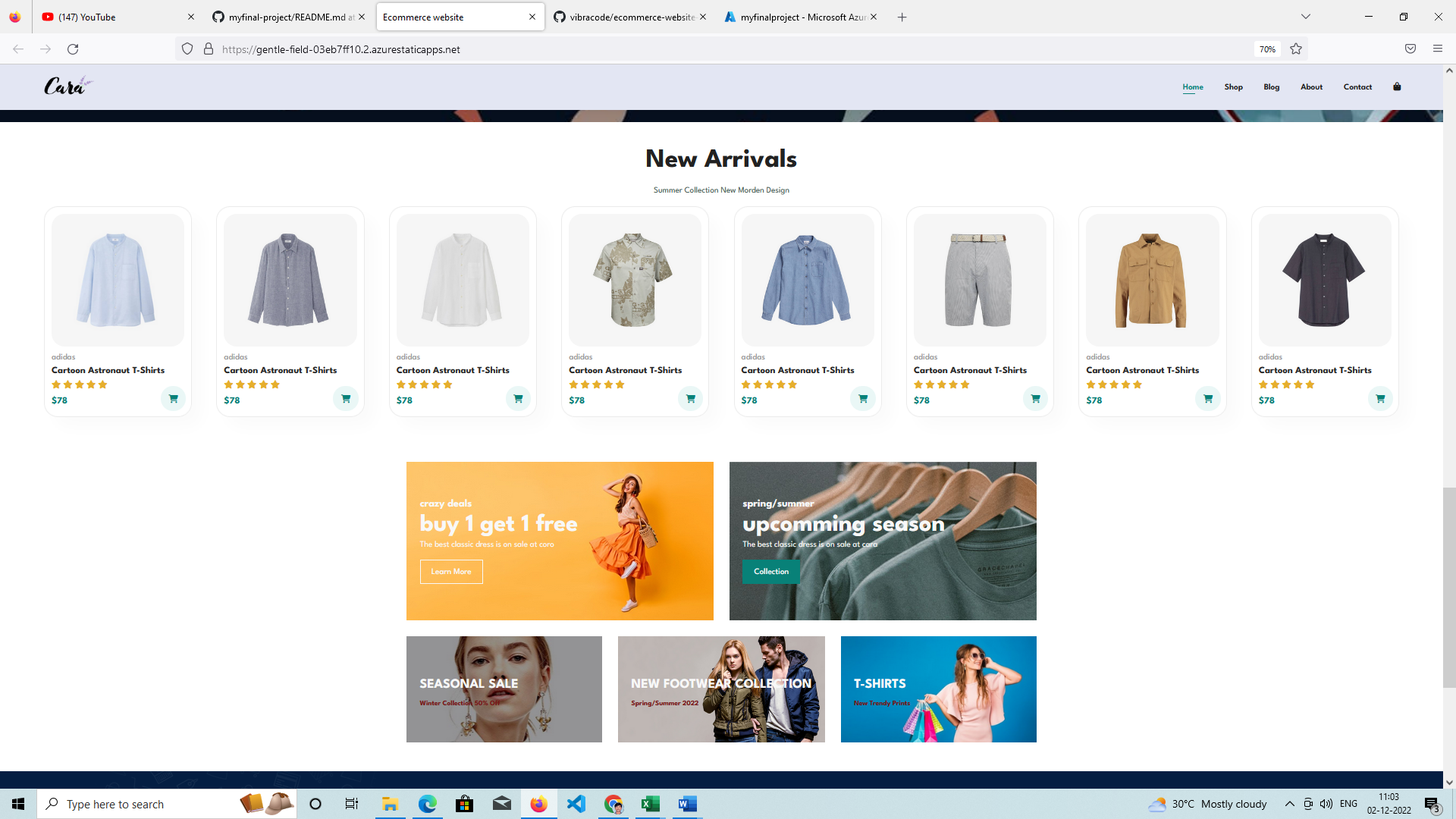Open Microsoft Word from taskbar
This screenshot has width=1456, height=819.
click(x=687, y=804)
